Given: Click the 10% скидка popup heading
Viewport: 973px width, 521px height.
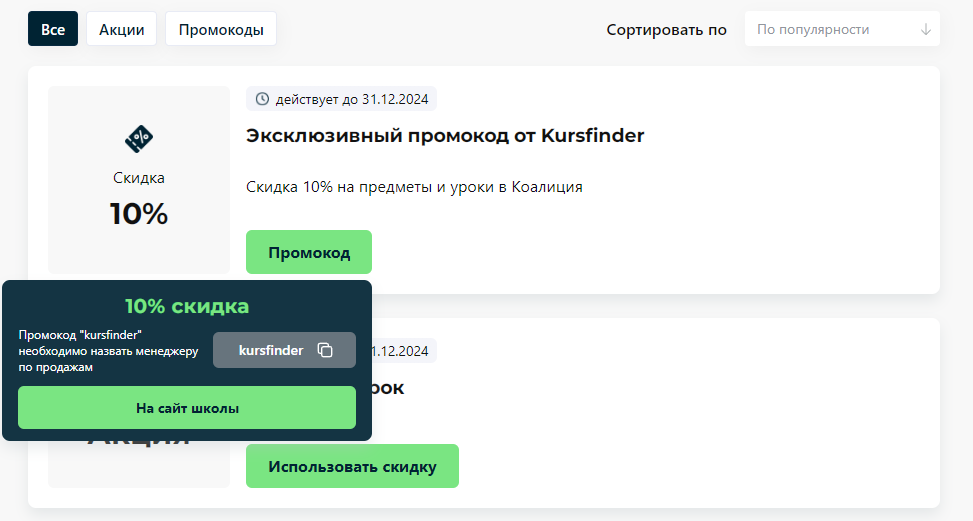Looking at the screenshot, I should coord(187,306).
